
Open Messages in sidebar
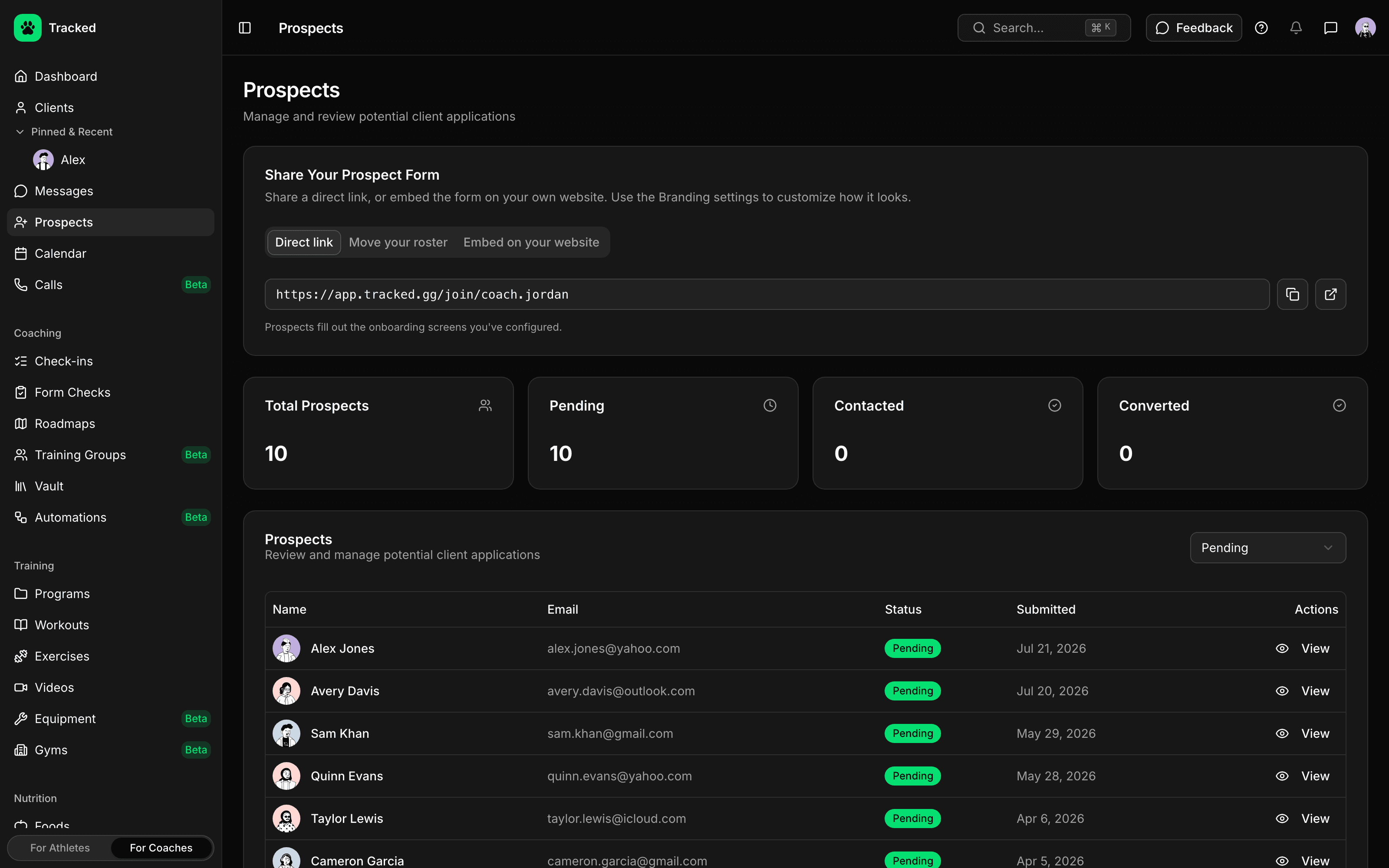click(110, 191)
